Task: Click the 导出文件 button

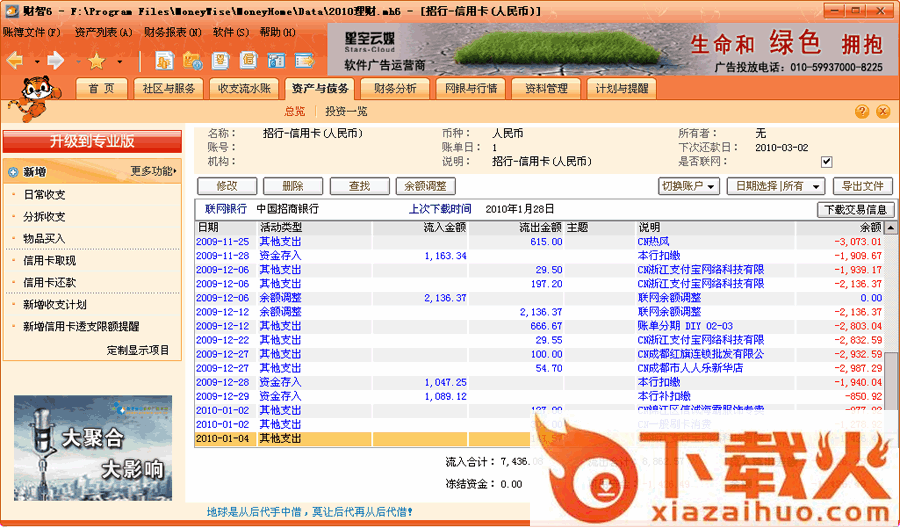Action: [863, 186]
